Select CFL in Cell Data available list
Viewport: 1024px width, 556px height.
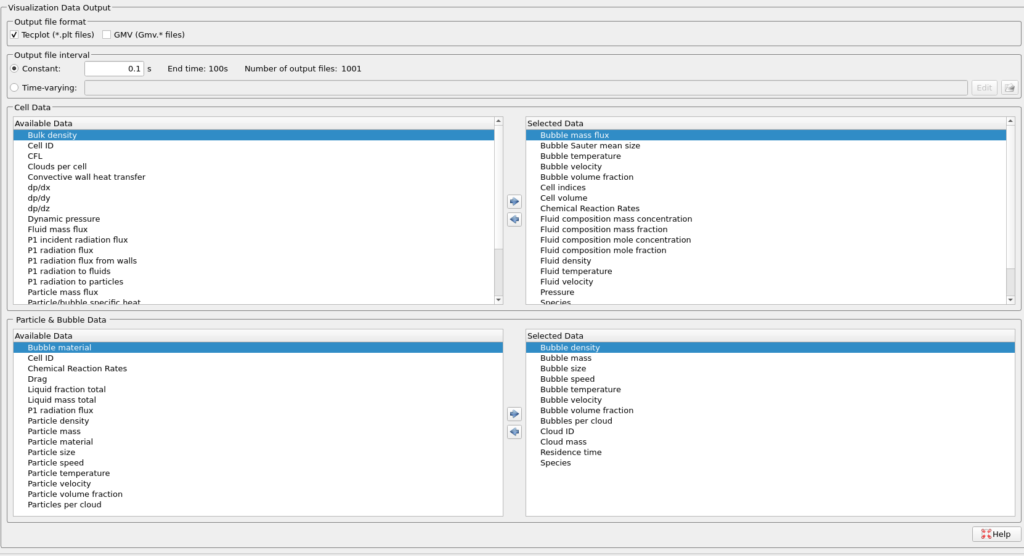tap(33, 156)
